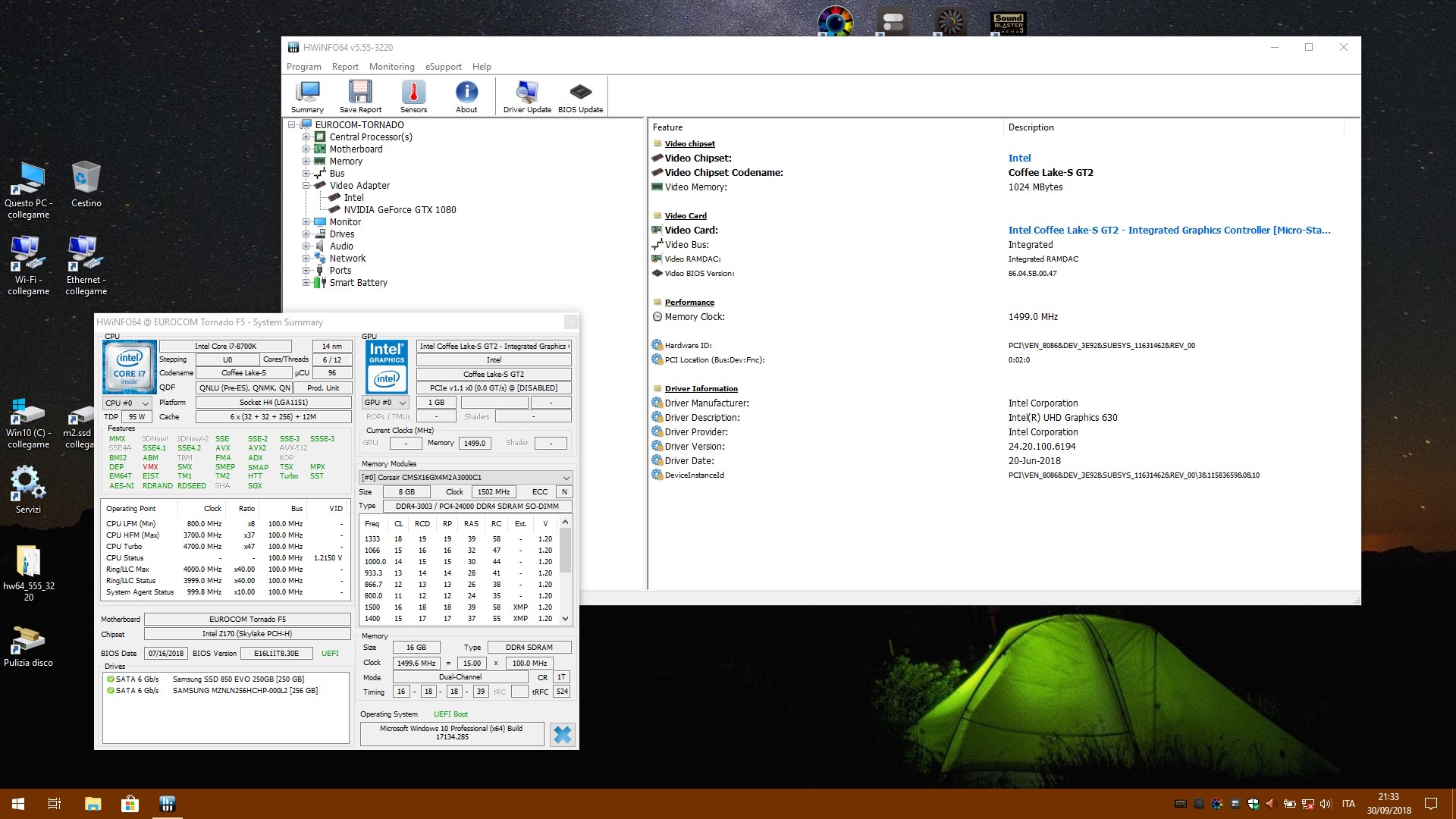Expand the Memory tree node
Image resolution: width=1456 pixels, height=819 pixels.
[306, 162]
